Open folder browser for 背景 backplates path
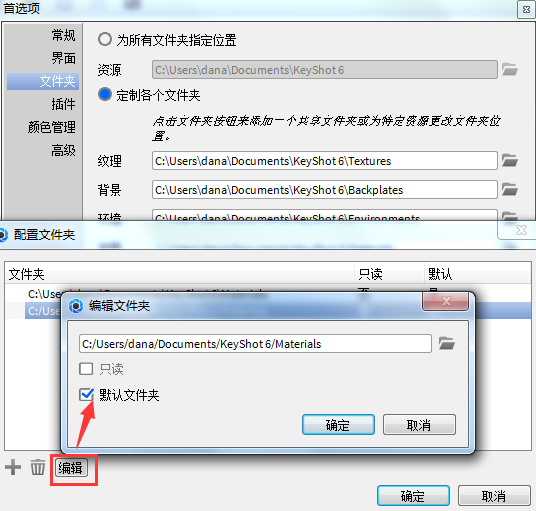The image size is (536, 511). pyautogui.click(x=509, y=189)
